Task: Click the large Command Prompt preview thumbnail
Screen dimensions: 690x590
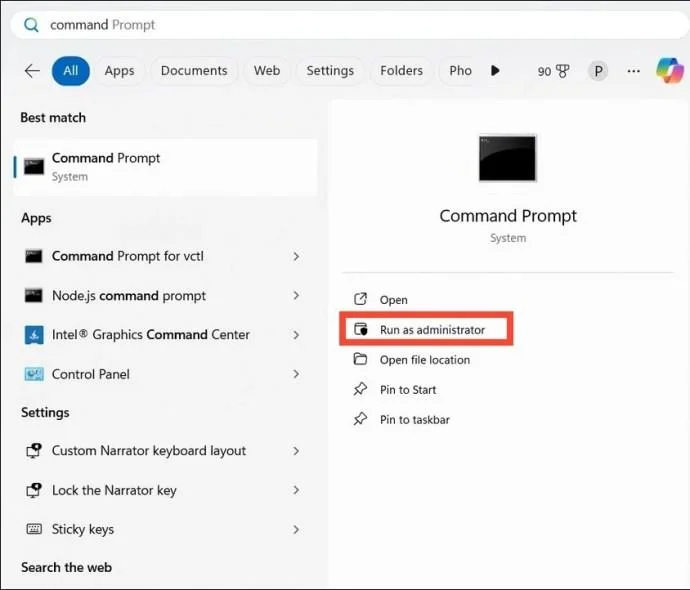Action: [x=507, y=158]
